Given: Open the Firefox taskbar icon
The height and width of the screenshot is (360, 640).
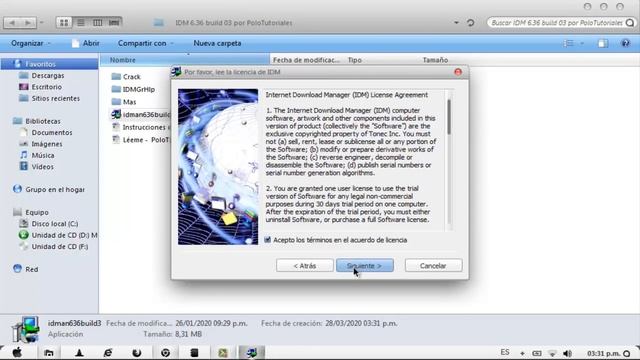Looking at the screenshot, I should [x=136, y=353].
